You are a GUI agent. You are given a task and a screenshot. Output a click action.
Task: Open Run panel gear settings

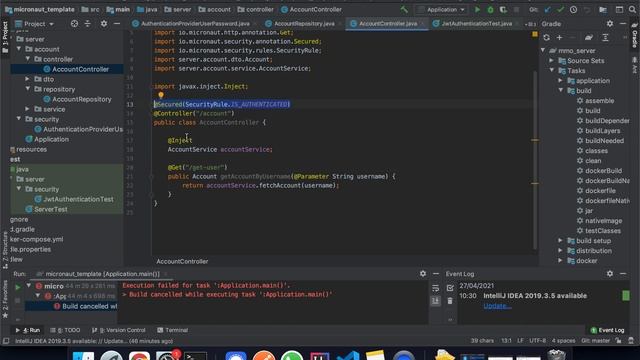tap(423, 273)
